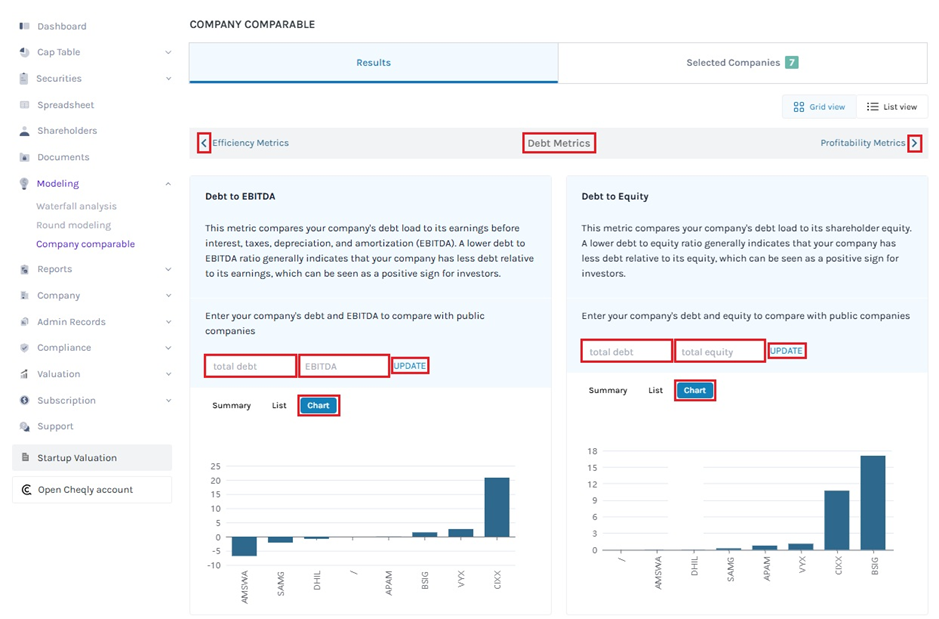The width and height of the screenshot is (939, 619).
Task: Select Summary view under Debt to EBITDA
Action: (x=231, y=406)
